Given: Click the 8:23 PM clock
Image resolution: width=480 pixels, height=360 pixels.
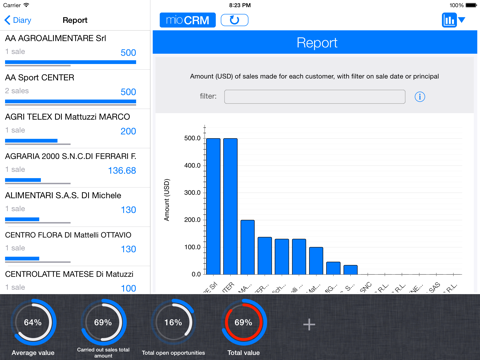Looking at the screenshot, I should [240, 5].
